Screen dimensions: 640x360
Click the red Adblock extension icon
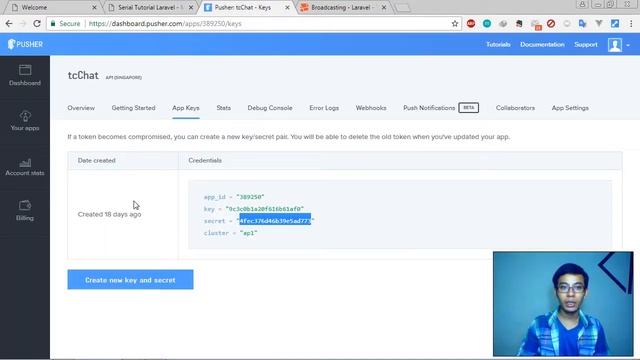pos(471,24)
